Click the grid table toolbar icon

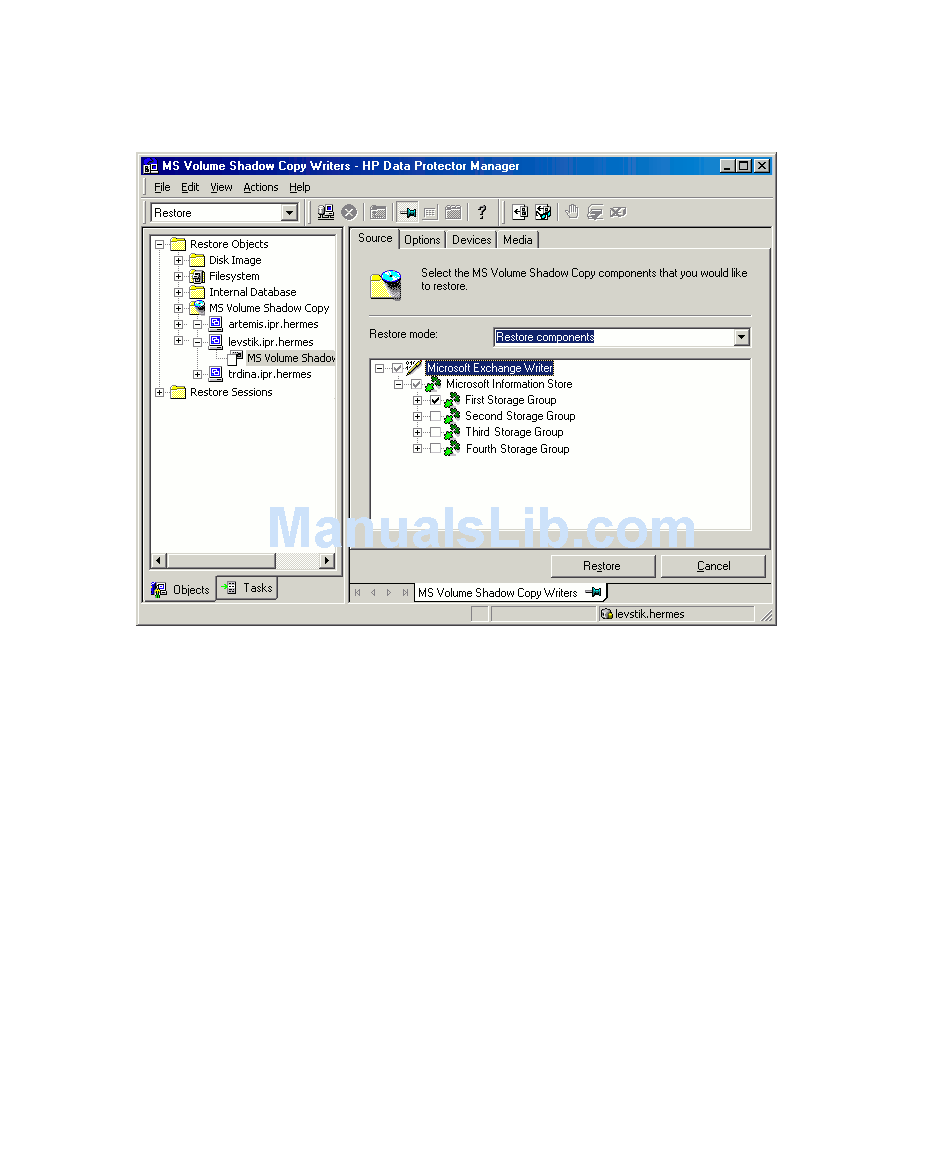point(430,212)
